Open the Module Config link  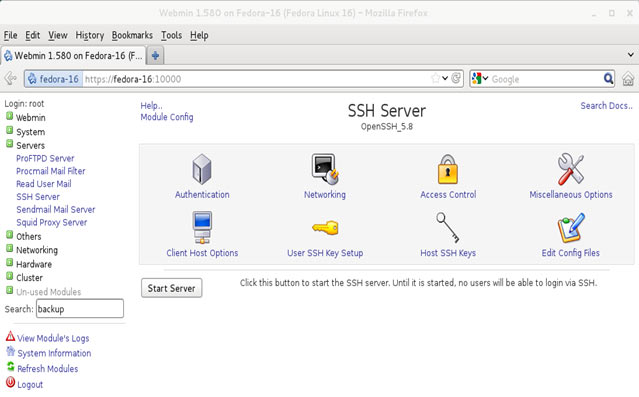point(167,117)
